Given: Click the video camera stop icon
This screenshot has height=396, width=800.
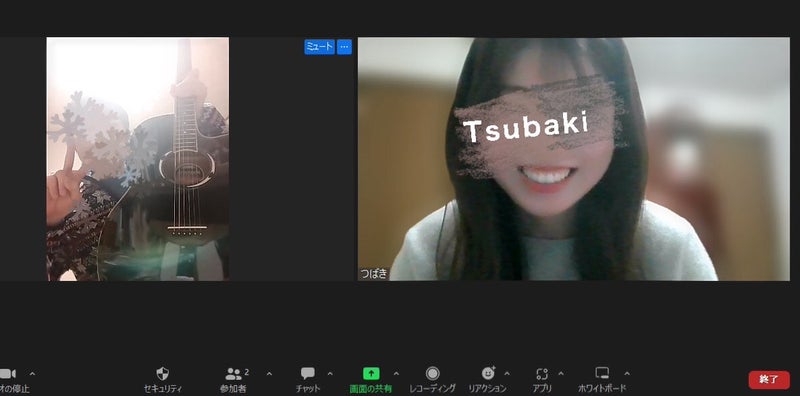Looking at the screenshot, I should (8, 374).
